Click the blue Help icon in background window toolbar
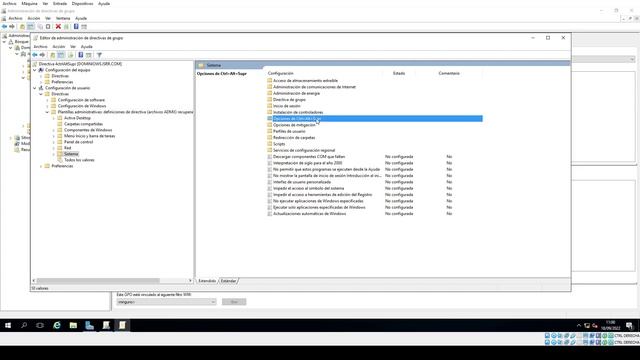Image resolution: width=640 pixels, height=360 pixels. click(x=76, y=27)
